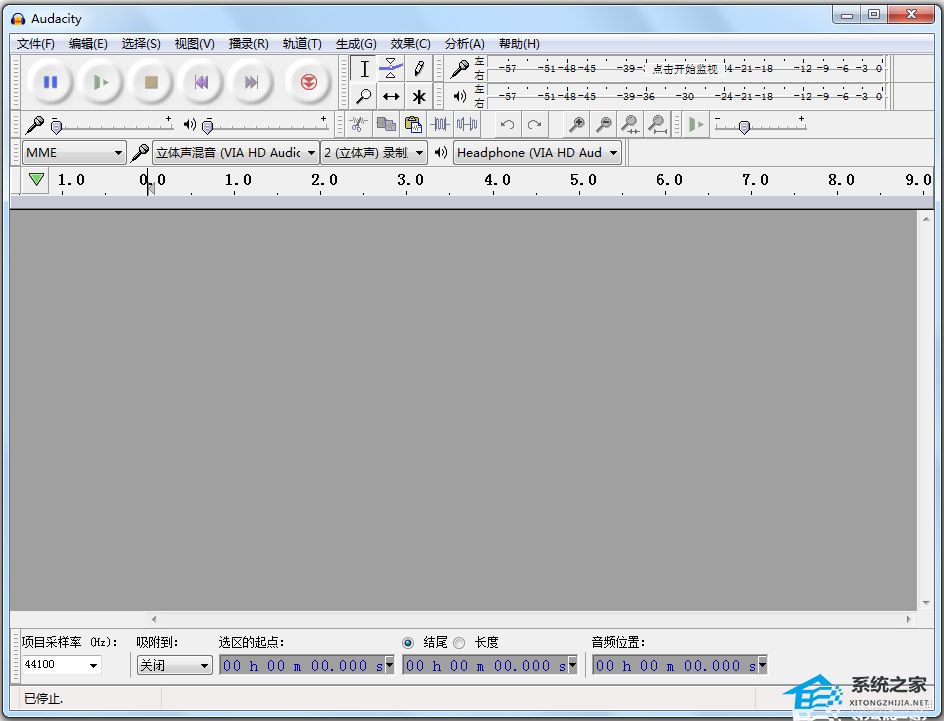
Task: Select the Zoom magnifier tool
Action: (364, 96)
